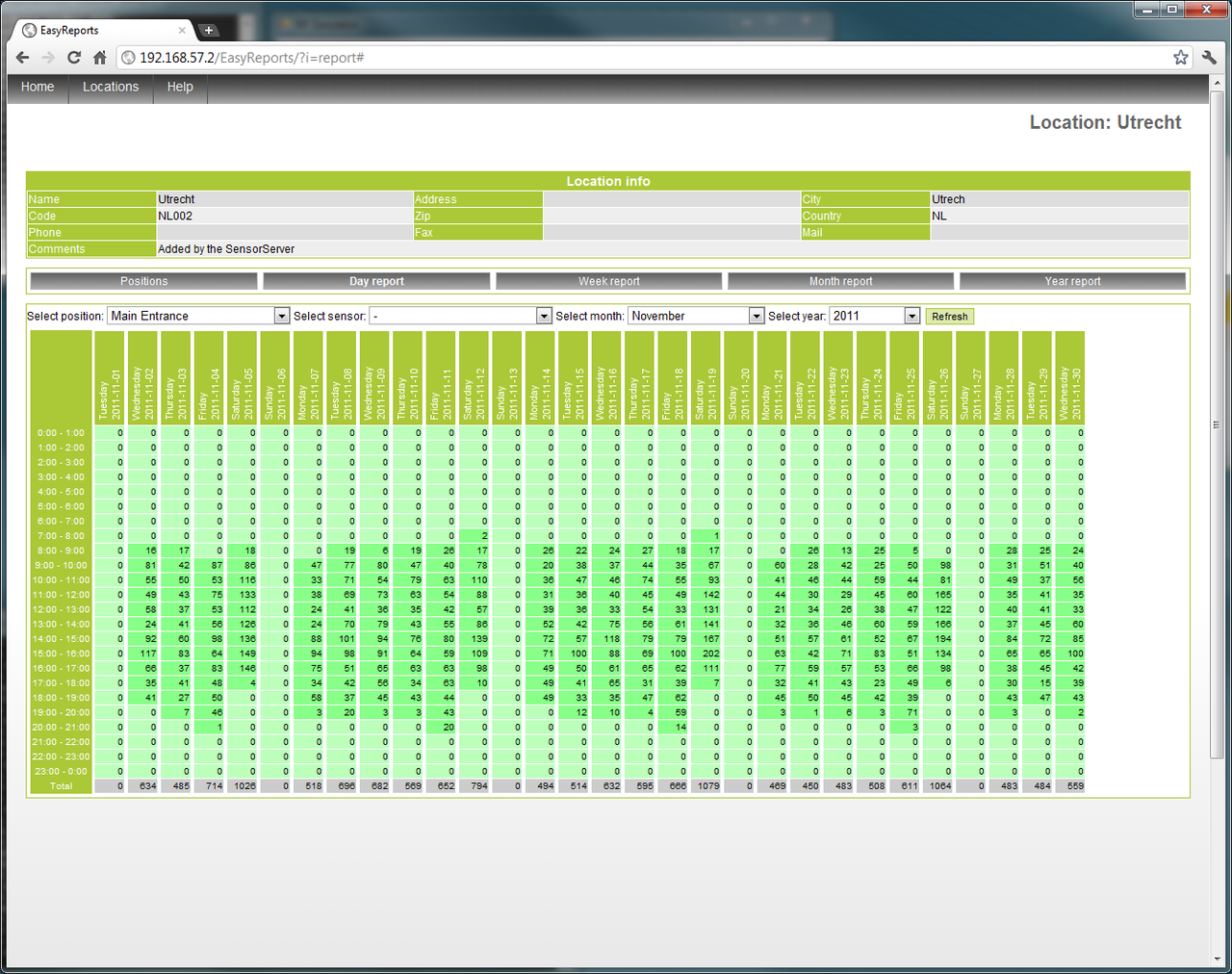Screen dimensions: 1232x974
Task: Open the Help menu
Action: pos(180,87)
